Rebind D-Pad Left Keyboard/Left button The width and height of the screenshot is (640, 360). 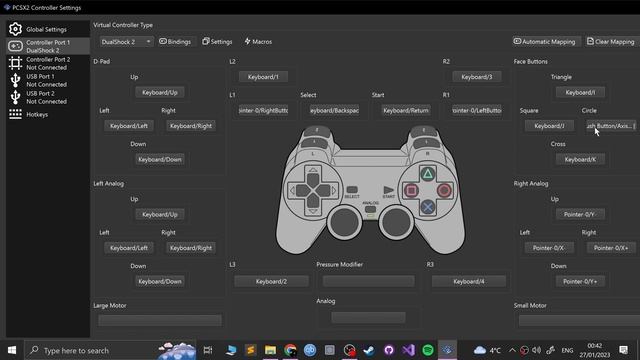129,126
